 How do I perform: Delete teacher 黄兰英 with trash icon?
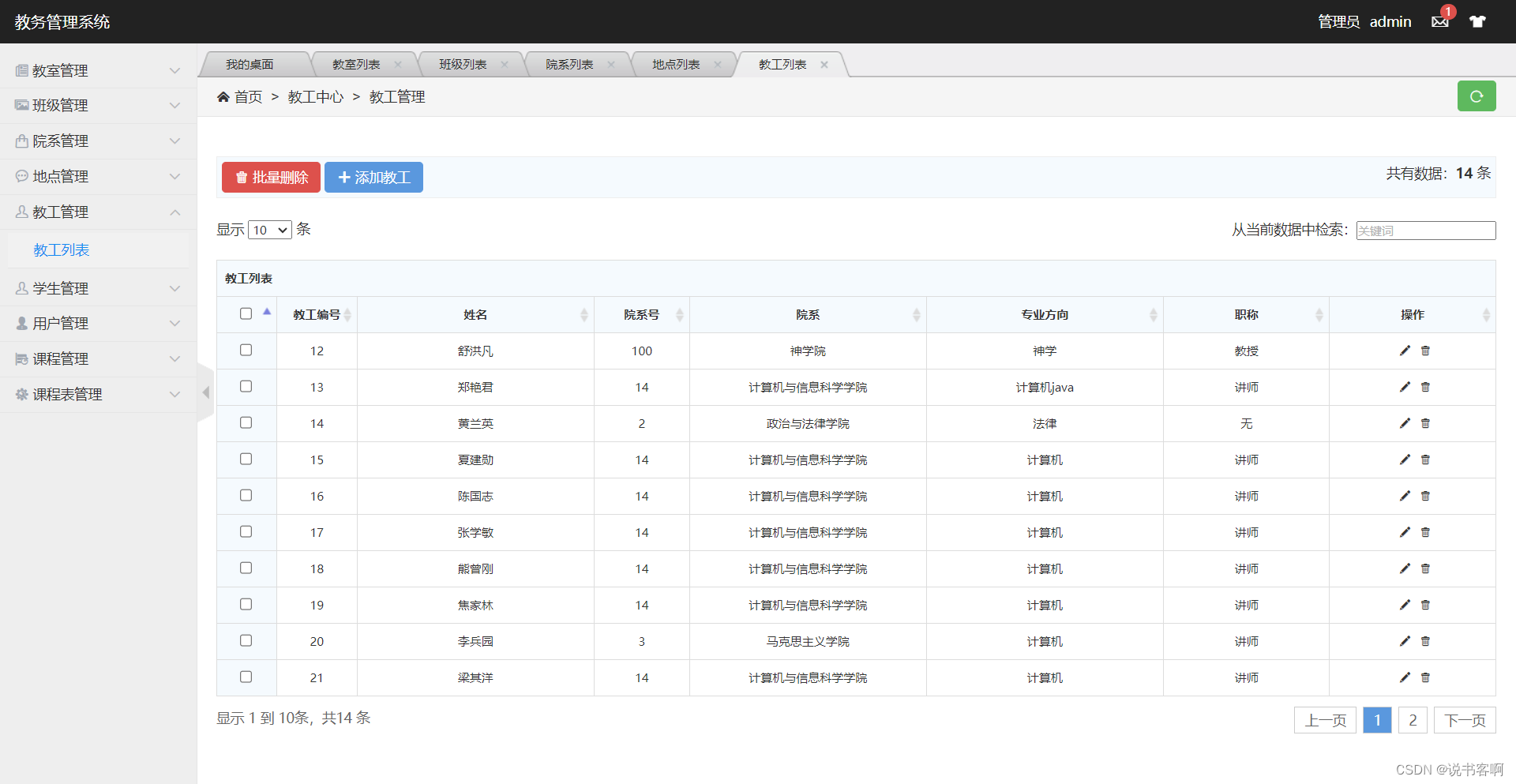coord(1425,423)
